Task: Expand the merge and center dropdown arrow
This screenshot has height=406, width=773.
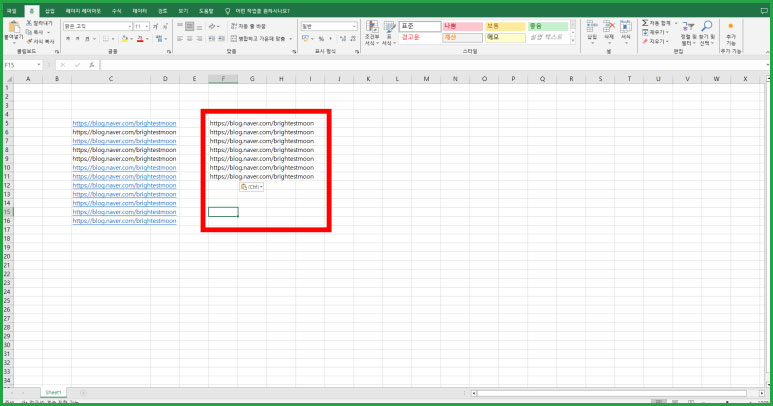Action: [290, 38]
